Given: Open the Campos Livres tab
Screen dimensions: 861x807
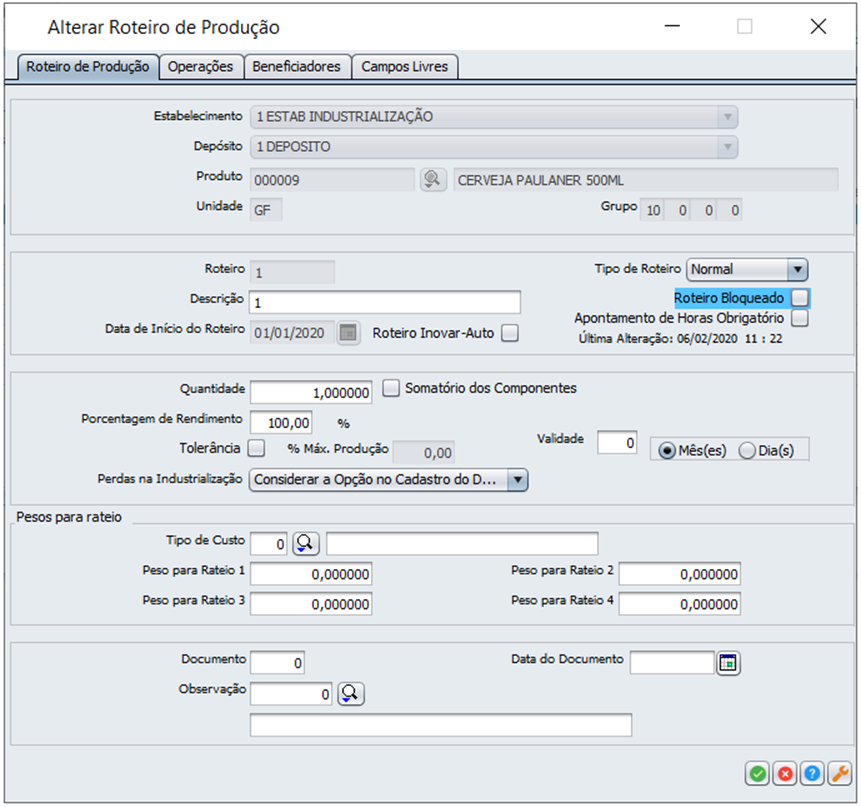Looking at the screenshot, I should [405, 66].
